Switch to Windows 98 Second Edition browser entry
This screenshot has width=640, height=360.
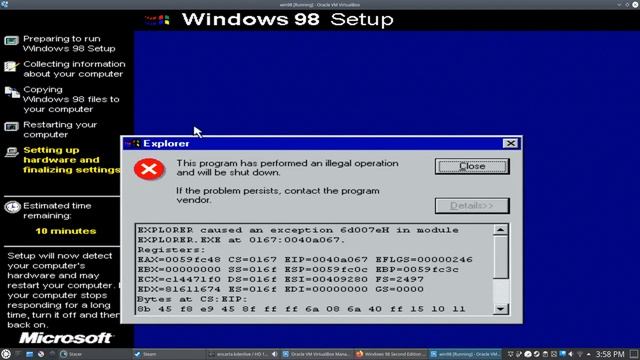point(390,354)
